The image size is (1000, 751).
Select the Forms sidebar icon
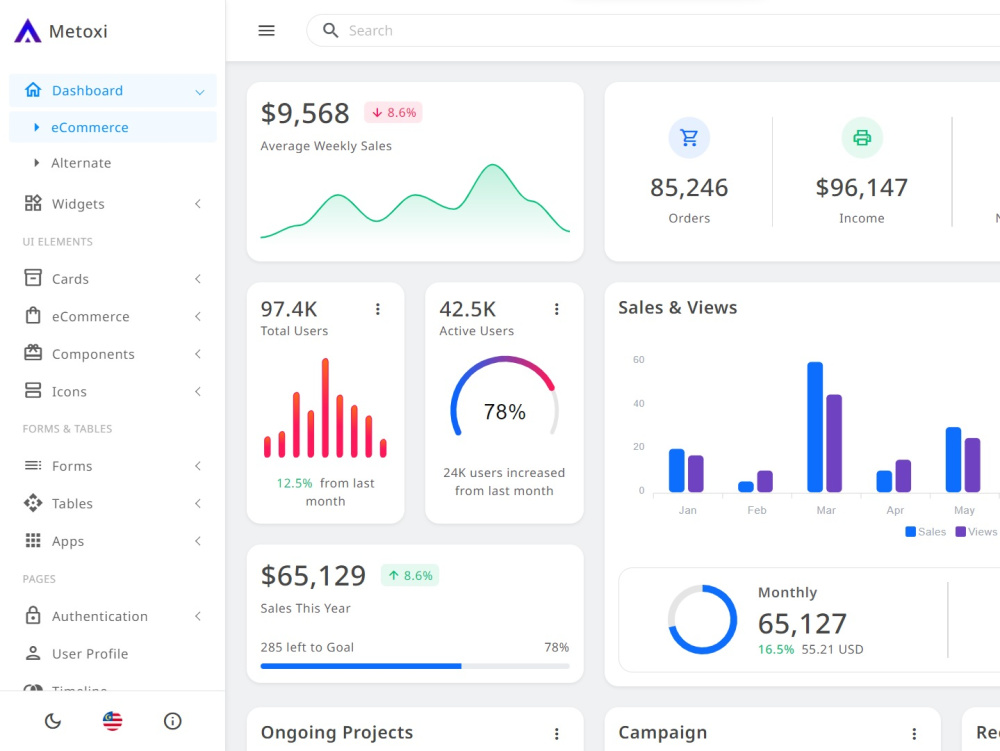[x=31, y=465]
